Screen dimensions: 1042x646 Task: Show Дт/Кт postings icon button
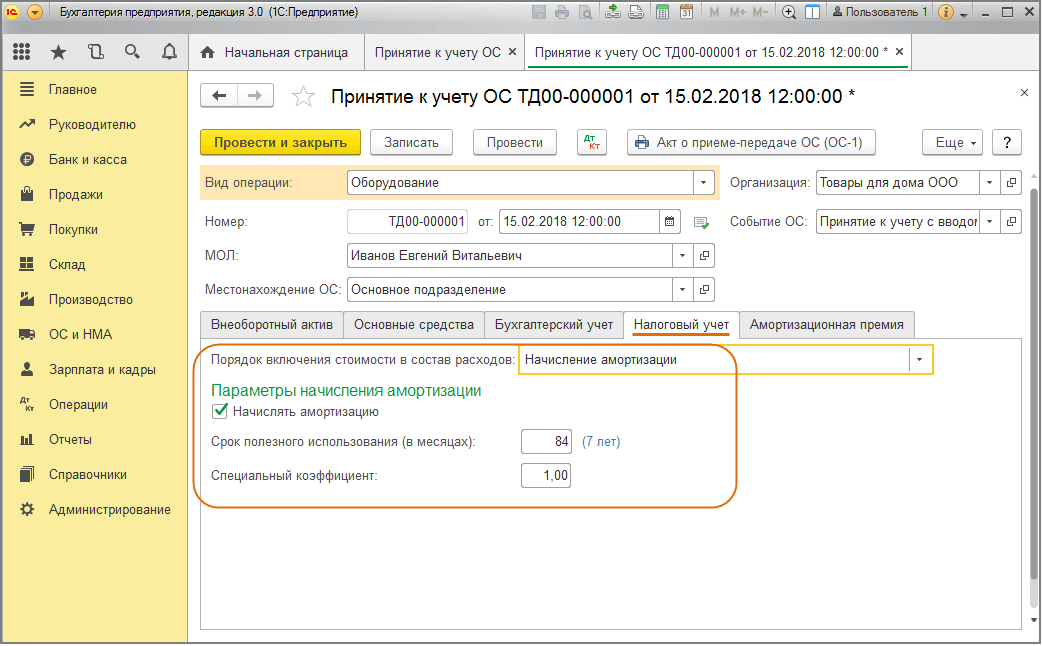coord(591,142)
